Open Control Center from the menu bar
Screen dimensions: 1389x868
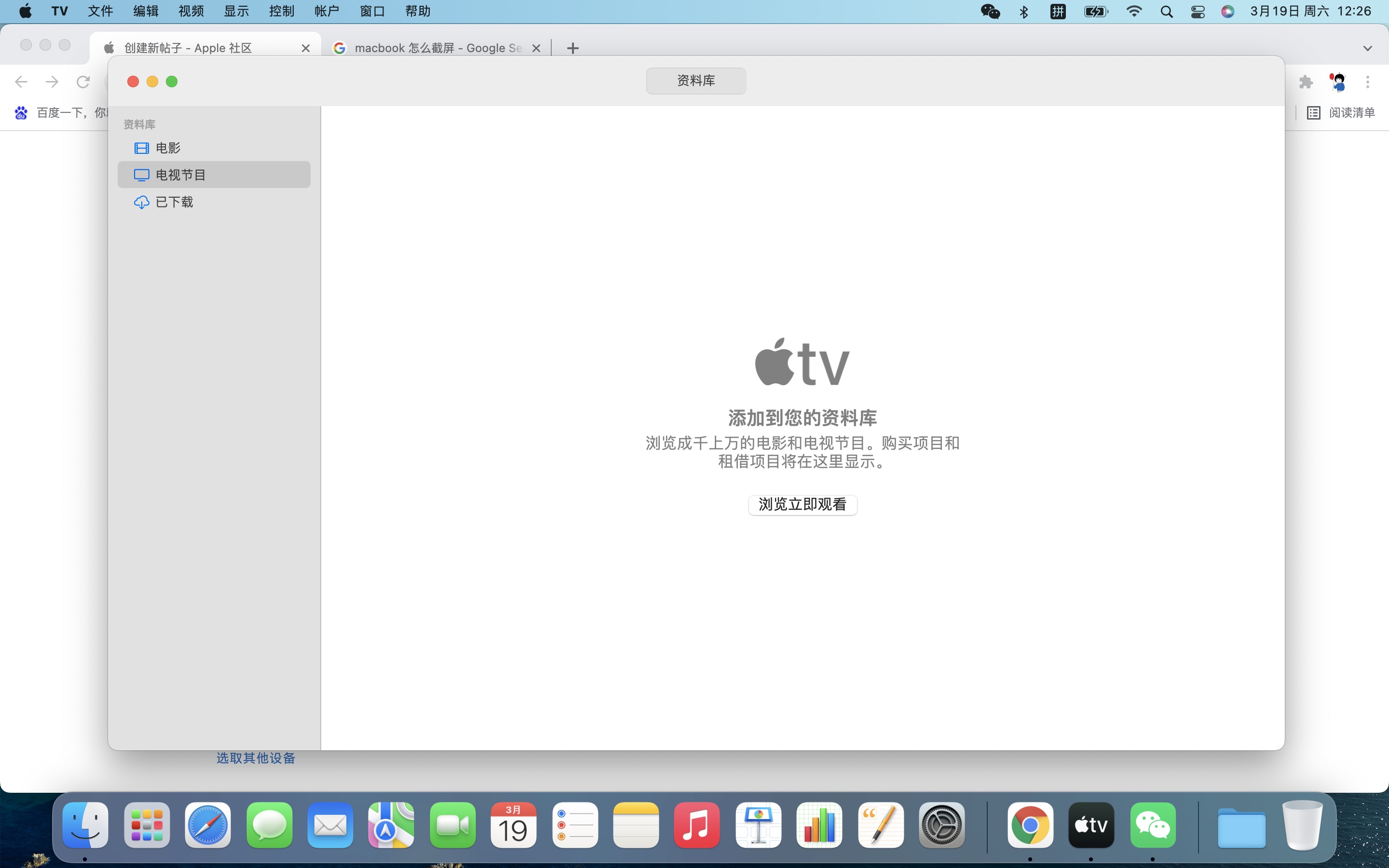pyautogui.click(x=1198, y=12)
